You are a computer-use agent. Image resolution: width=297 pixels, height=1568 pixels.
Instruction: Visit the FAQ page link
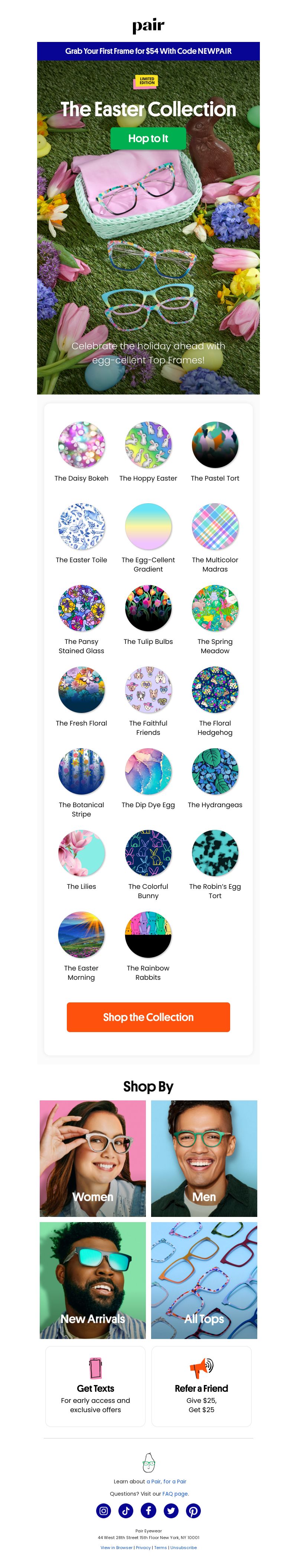175,1494
